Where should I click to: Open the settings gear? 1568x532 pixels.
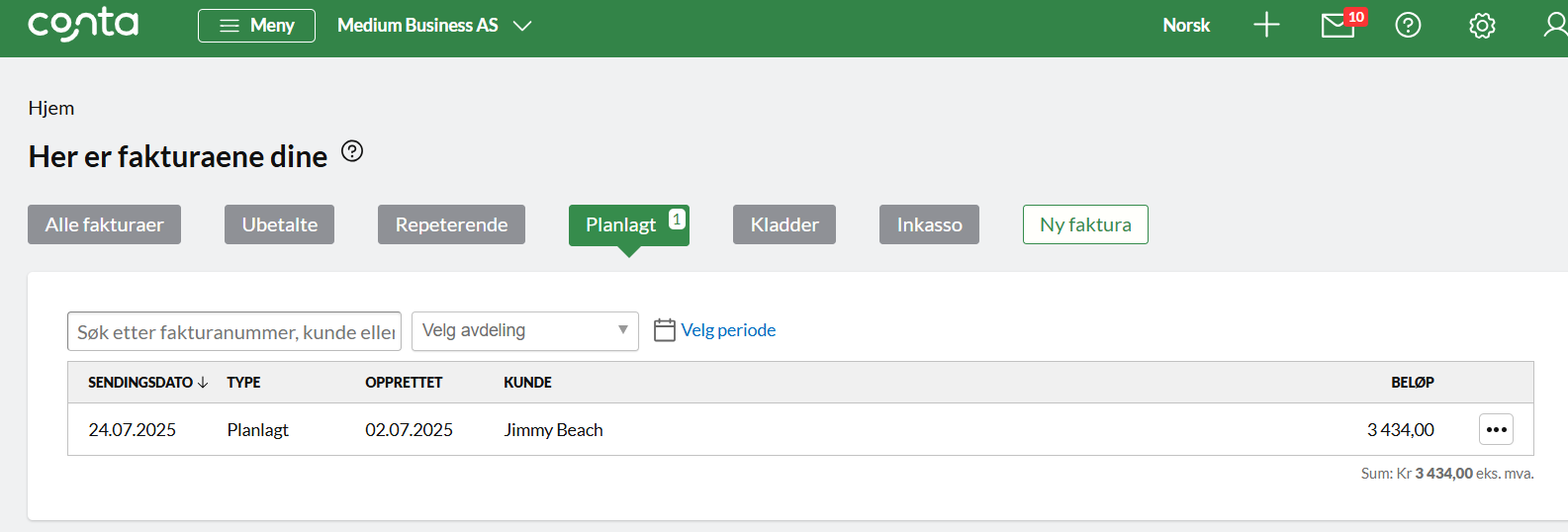click(1482, 26)
